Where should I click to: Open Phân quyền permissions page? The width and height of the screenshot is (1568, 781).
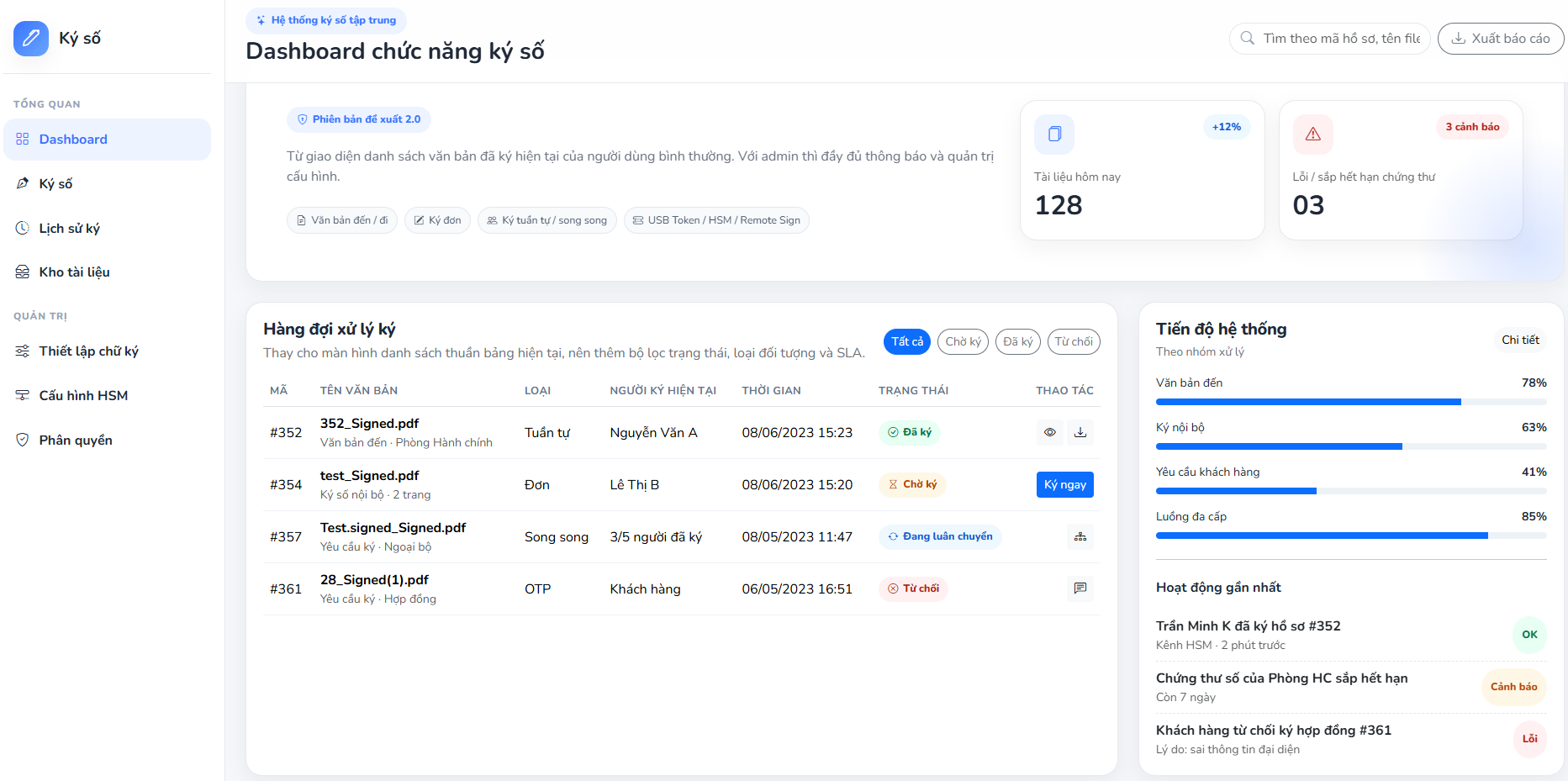[x=107, y=440]
